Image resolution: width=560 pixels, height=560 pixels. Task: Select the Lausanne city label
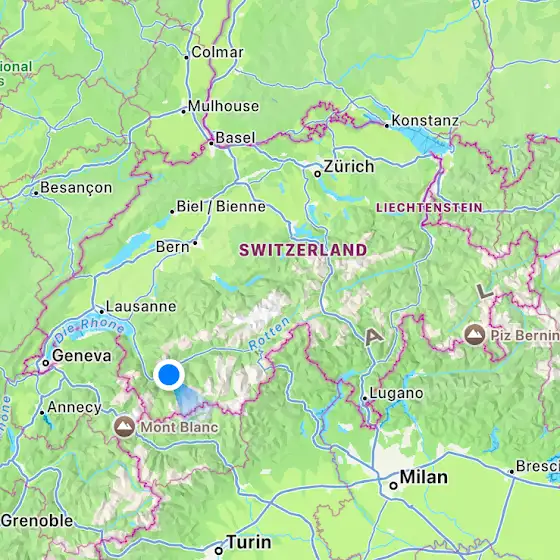[x=141, y=306]
